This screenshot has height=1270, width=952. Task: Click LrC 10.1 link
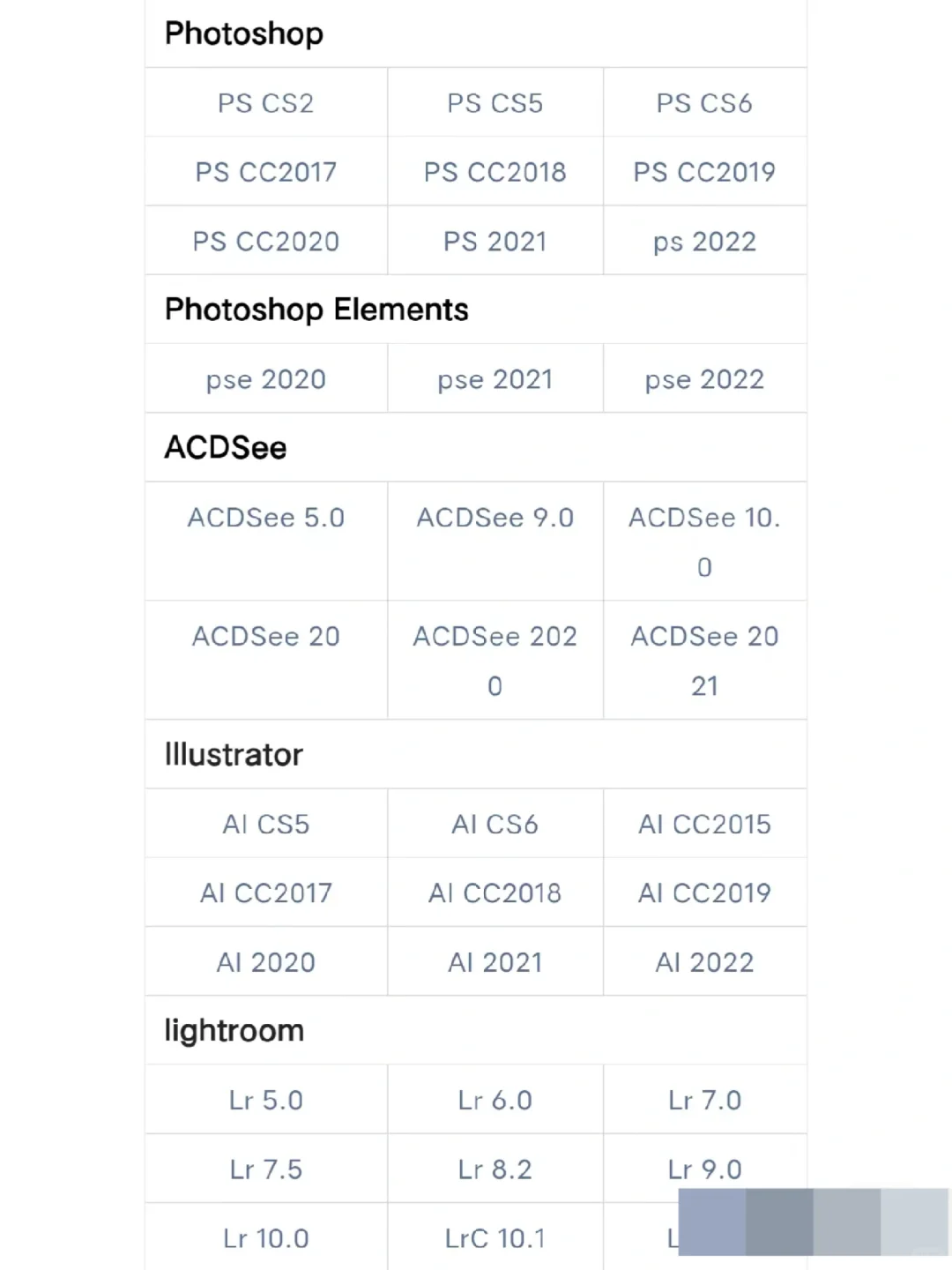[x=495, y=1238]
